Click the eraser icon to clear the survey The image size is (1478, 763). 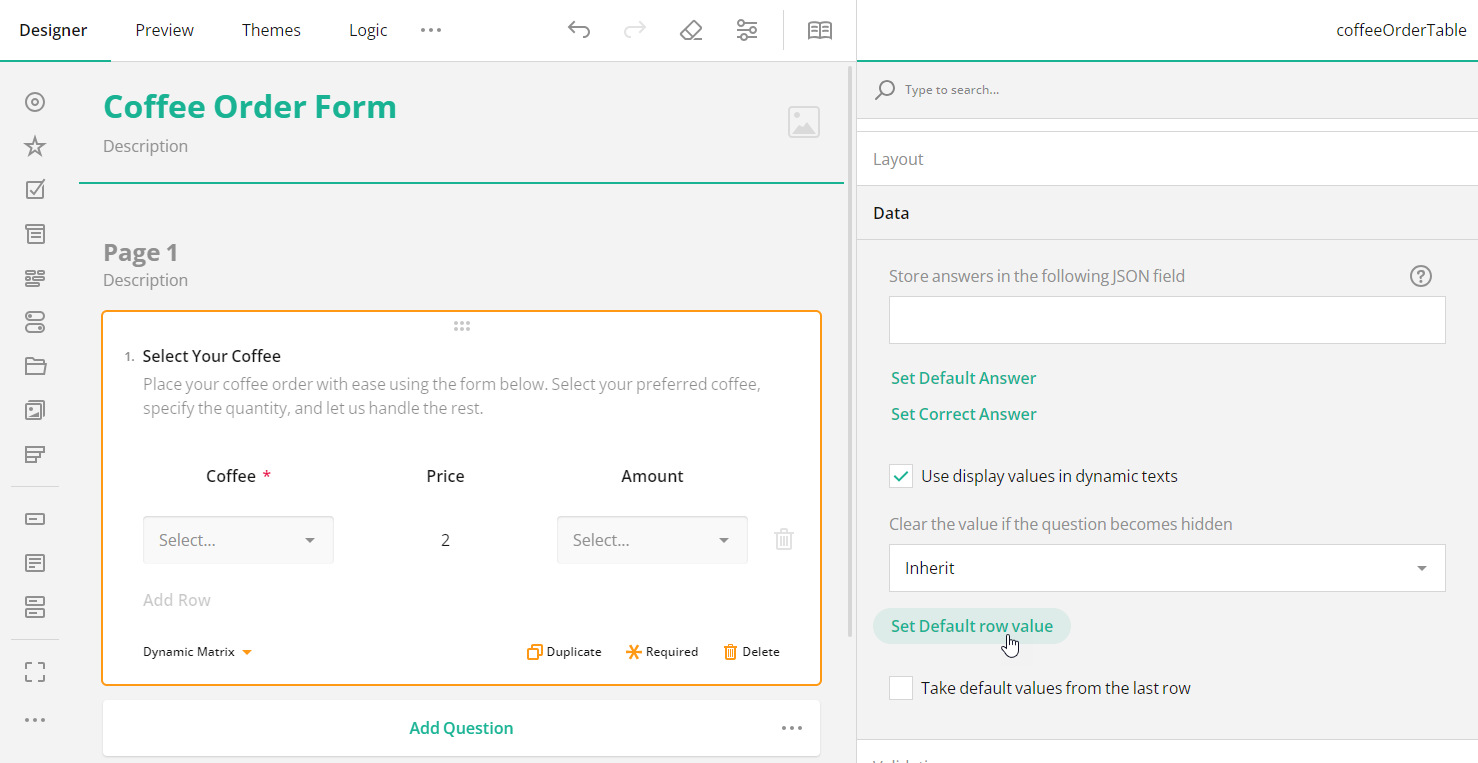pyautogui.click(x=691, y=30)
